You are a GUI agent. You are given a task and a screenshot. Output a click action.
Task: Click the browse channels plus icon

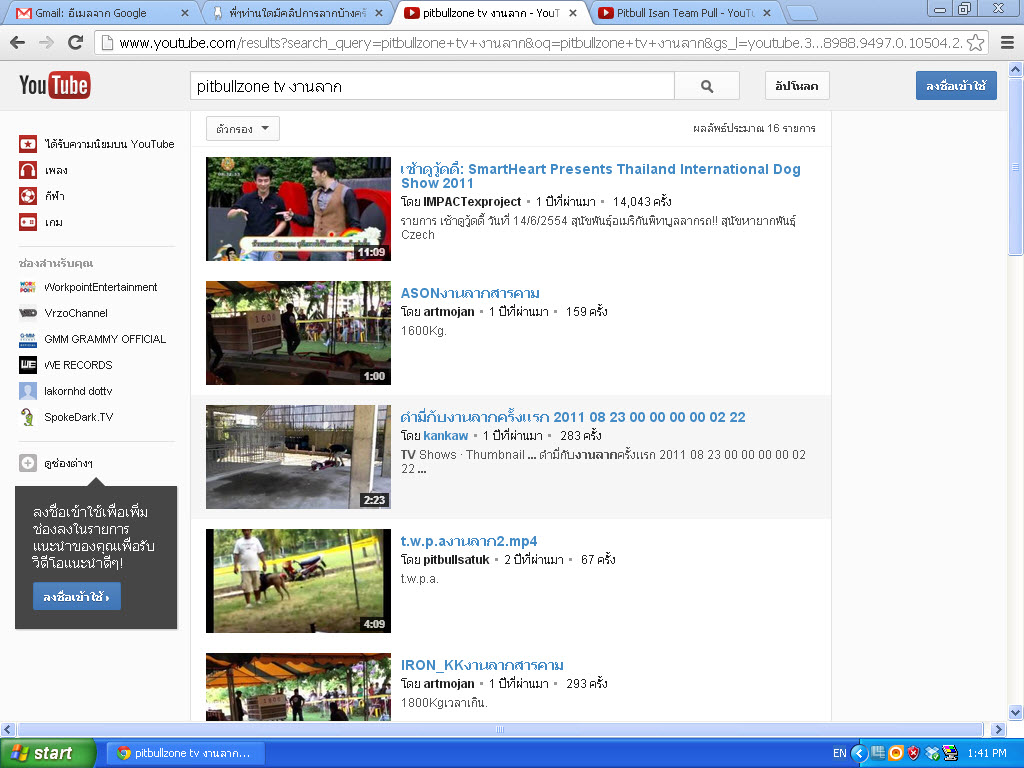pos(27,463)
